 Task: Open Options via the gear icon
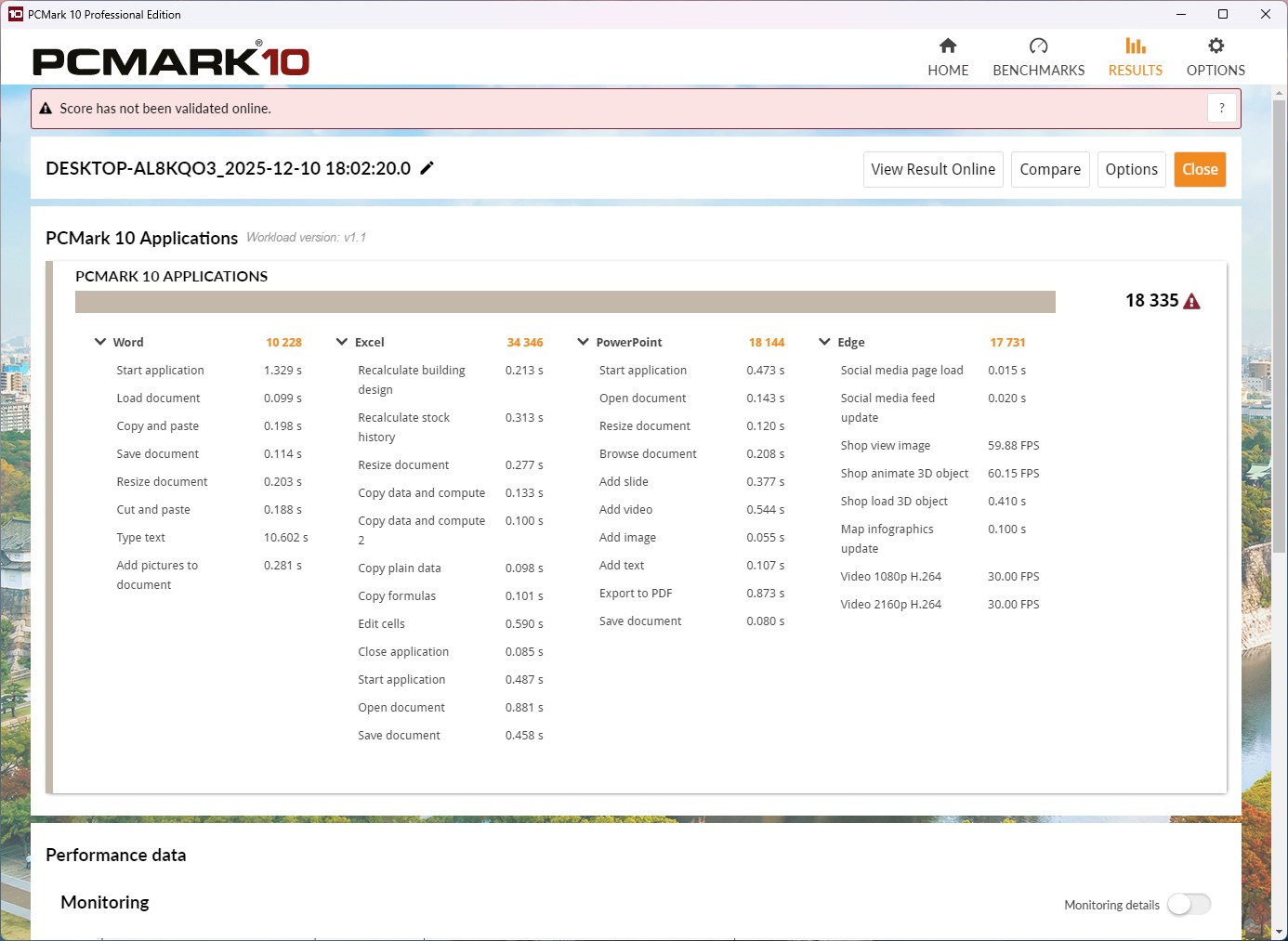1216,46
